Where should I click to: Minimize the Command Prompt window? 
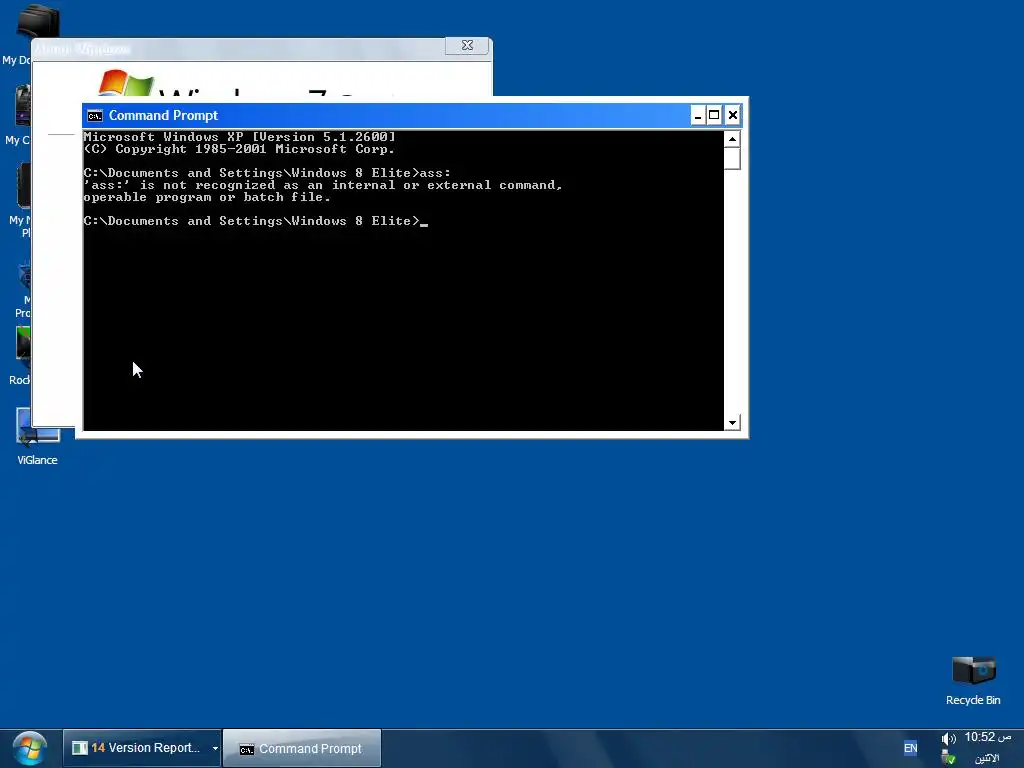click(697, 116)
